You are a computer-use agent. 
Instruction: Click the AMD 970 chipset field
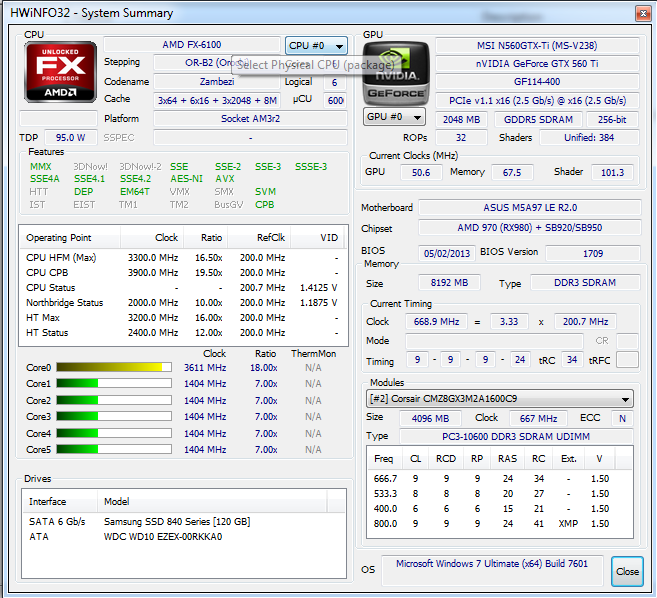(x=530, y=228)
